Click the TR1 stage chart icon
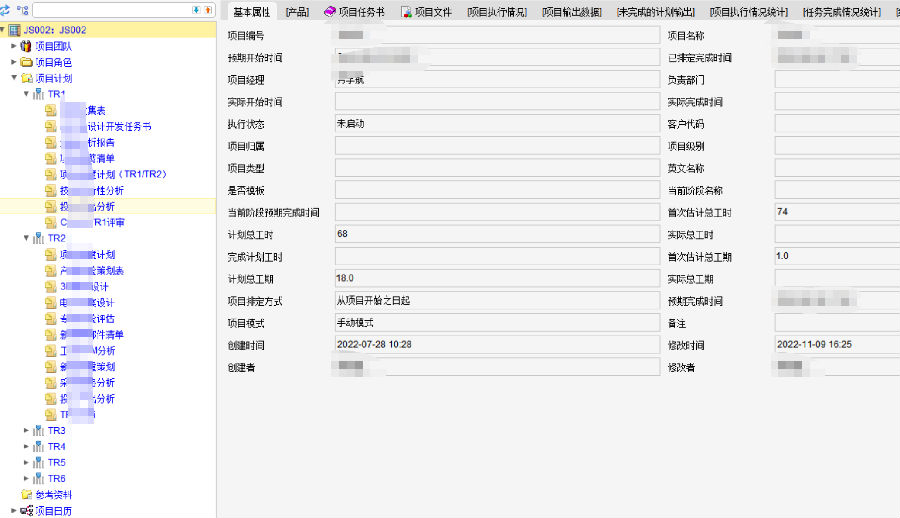The image size is (900, 518). coord(38,94)
